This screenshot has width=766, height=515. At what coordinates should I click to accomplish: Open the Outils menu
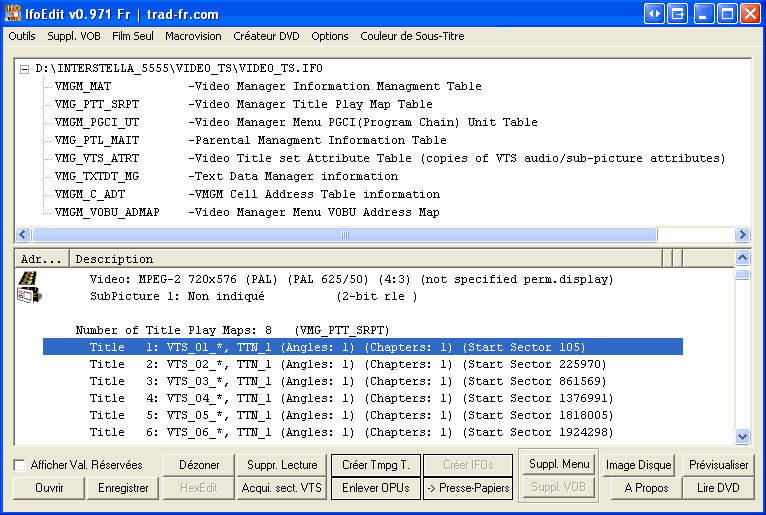tap(22, 36)
